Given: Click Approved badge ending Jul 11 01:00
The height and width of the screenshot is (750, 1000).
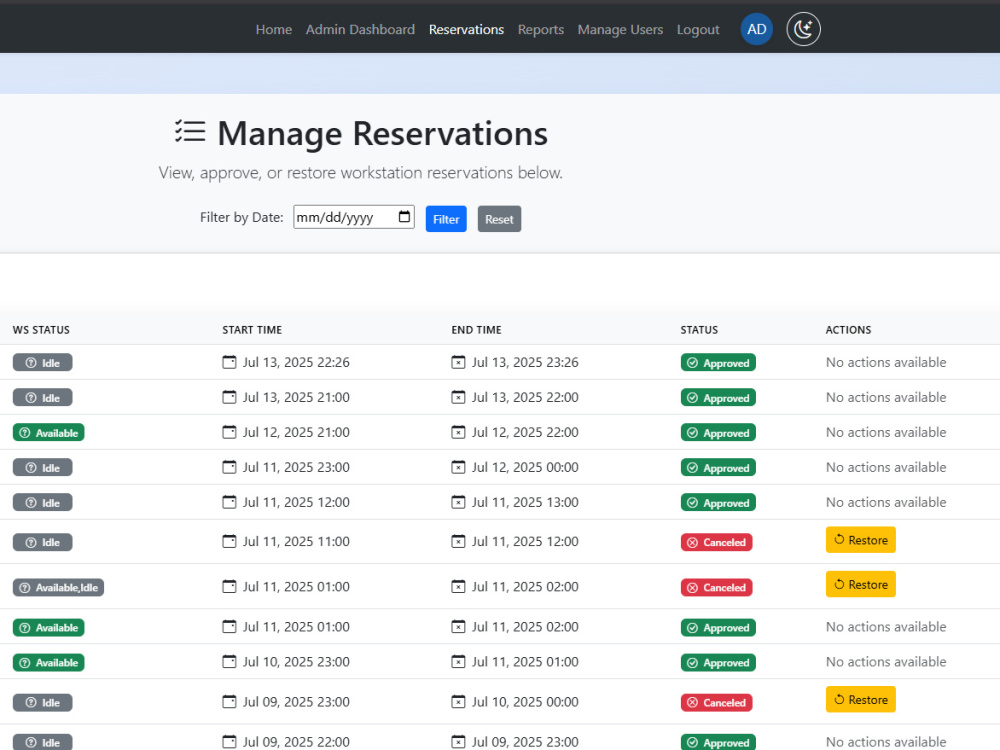Looking at the screenshot, I should click(718, 663).
